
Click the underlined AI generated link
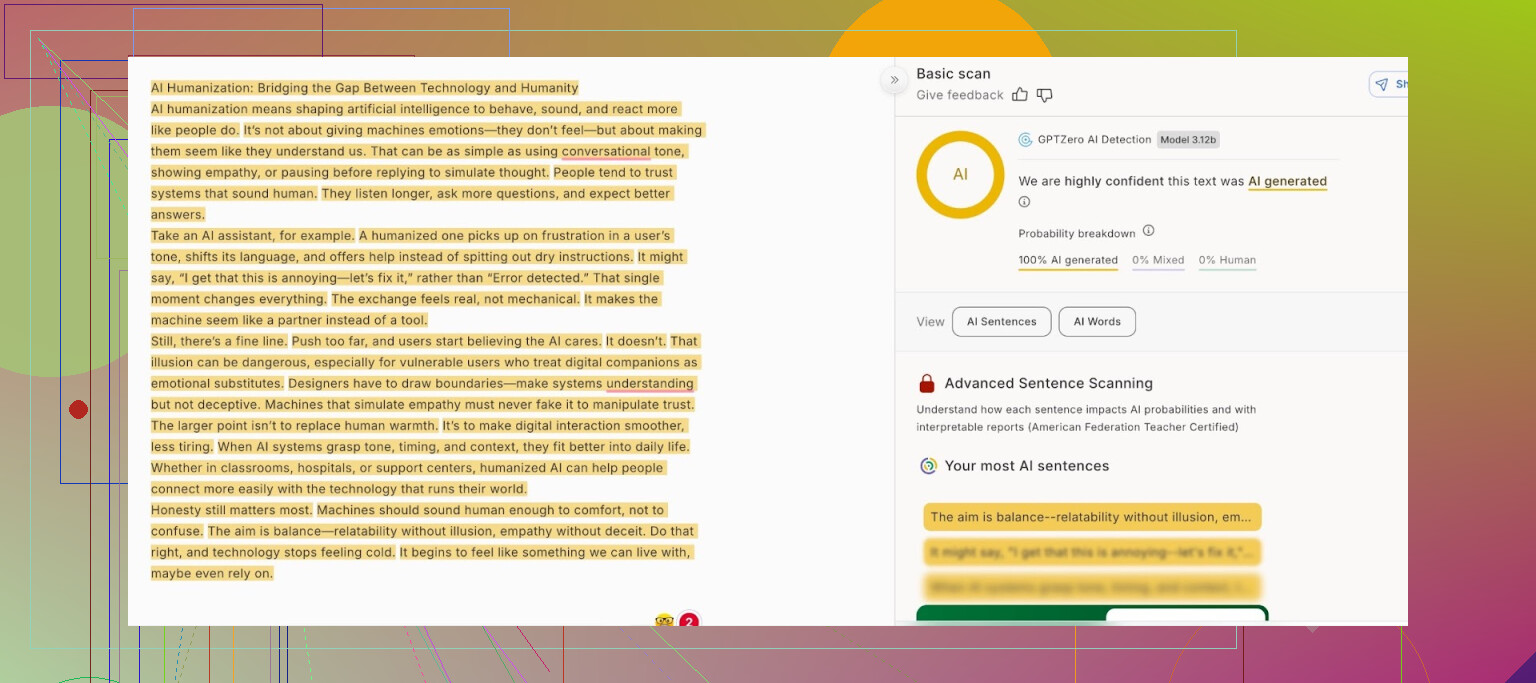(x=1287, y=182)
